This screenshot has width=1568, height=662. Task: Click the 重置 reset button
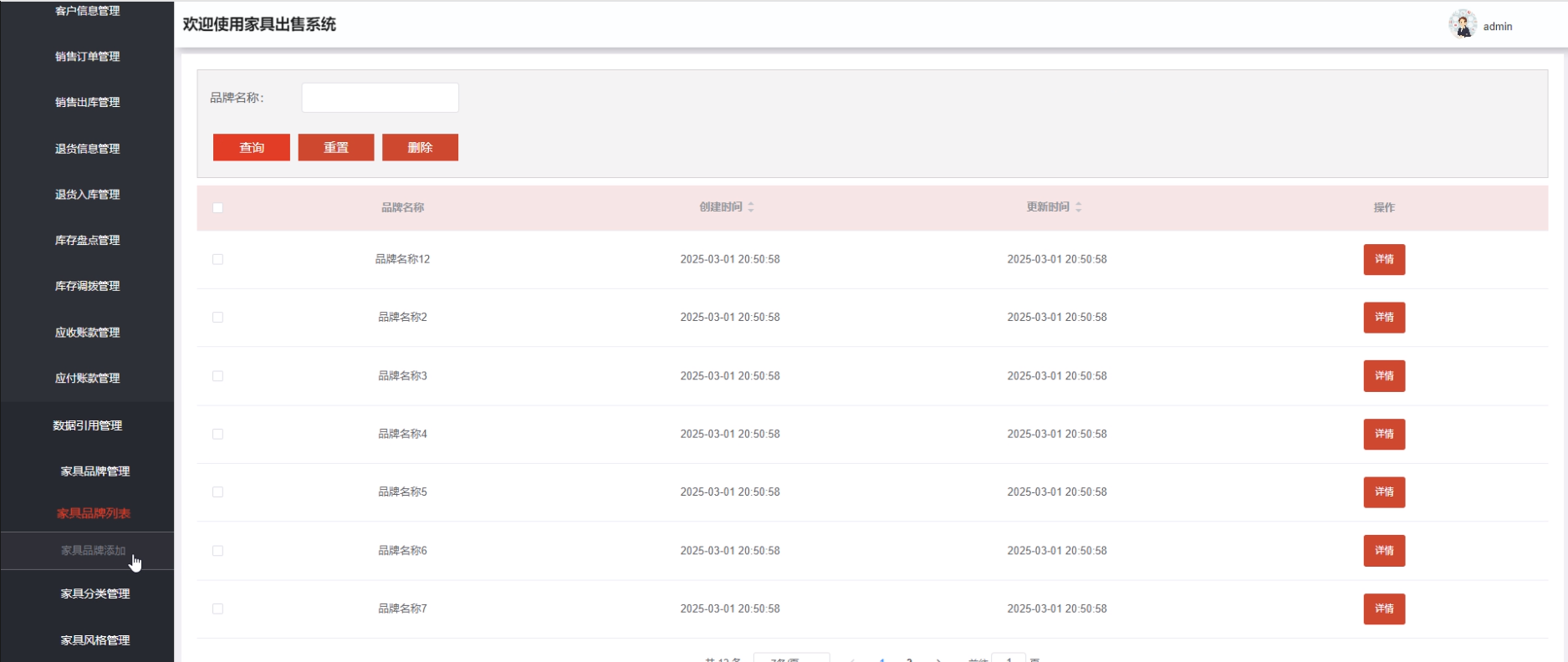336,147
